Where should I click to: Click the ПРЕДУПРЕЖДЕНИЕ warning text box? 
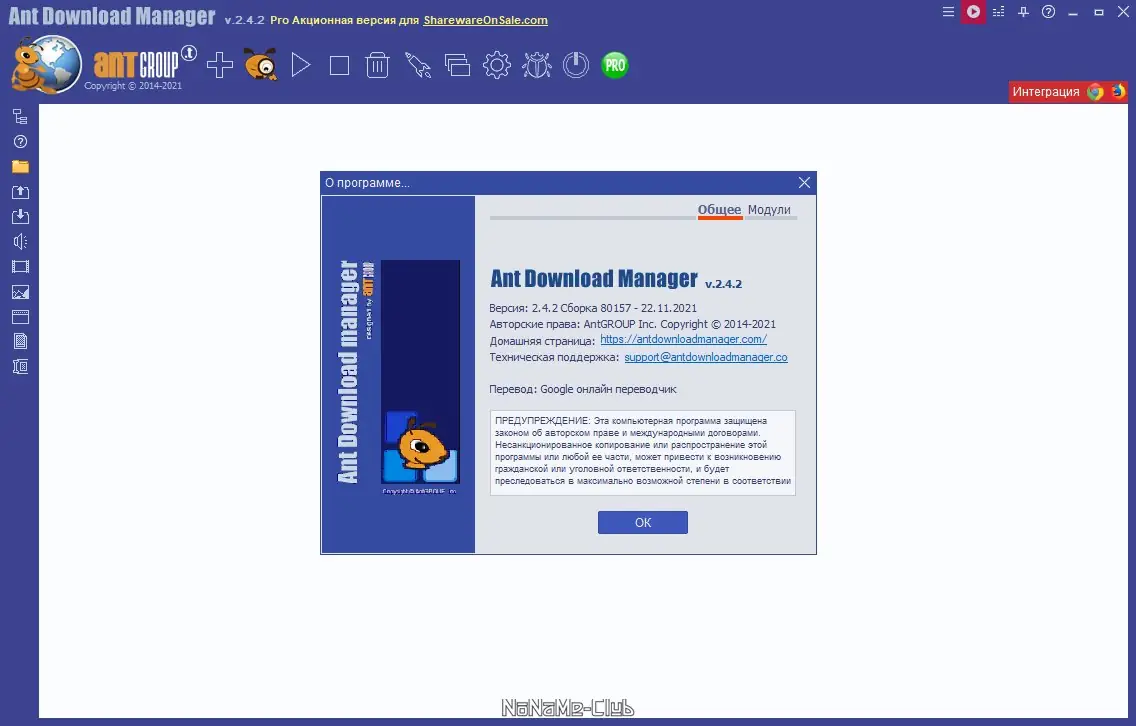[x=643, y=453]
